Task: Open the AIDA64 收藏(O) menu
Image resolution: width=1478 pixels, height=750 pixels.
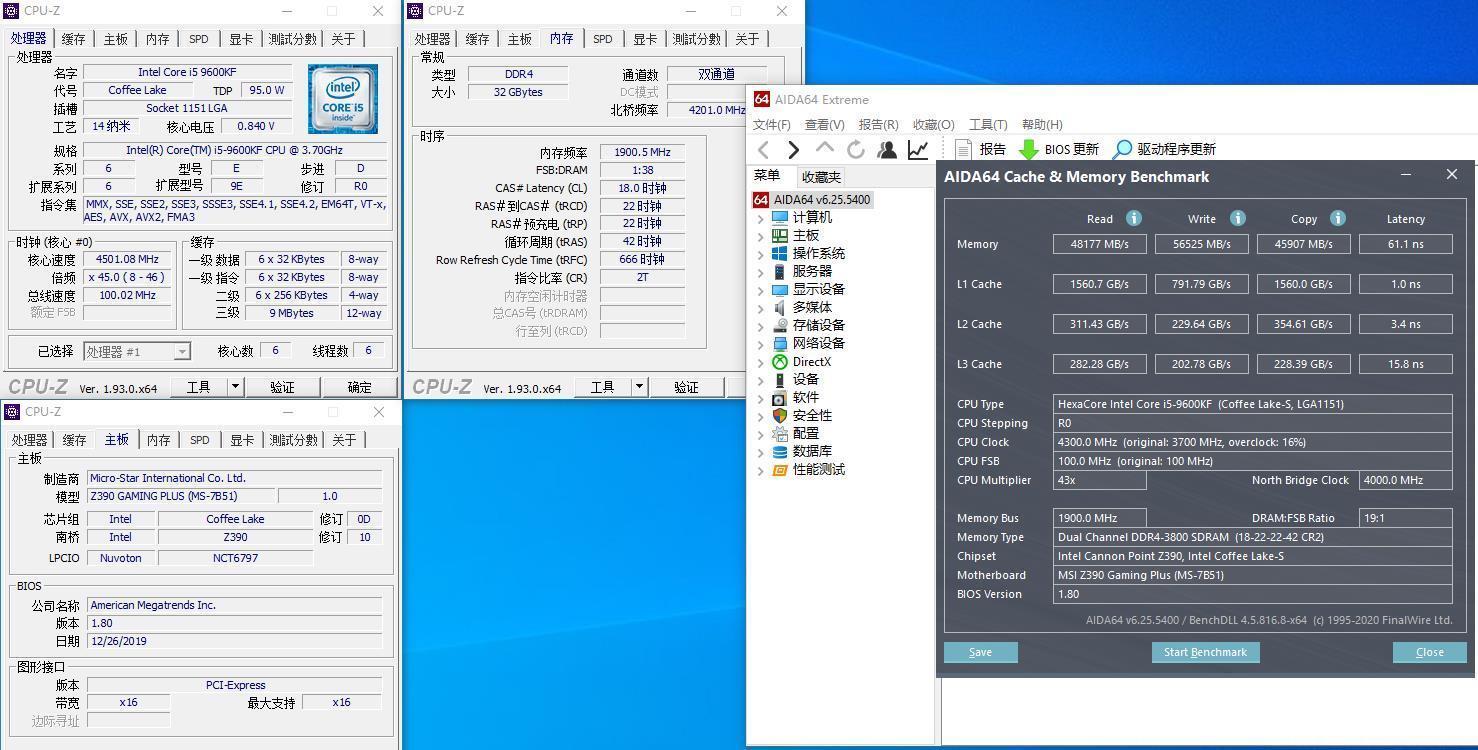Action: tap(933, 124)
